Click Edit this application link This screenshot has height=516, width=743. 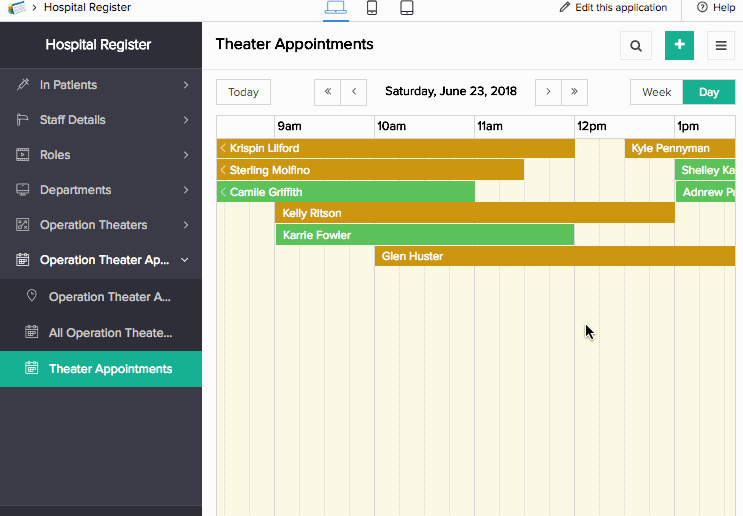tap(614, 8)
